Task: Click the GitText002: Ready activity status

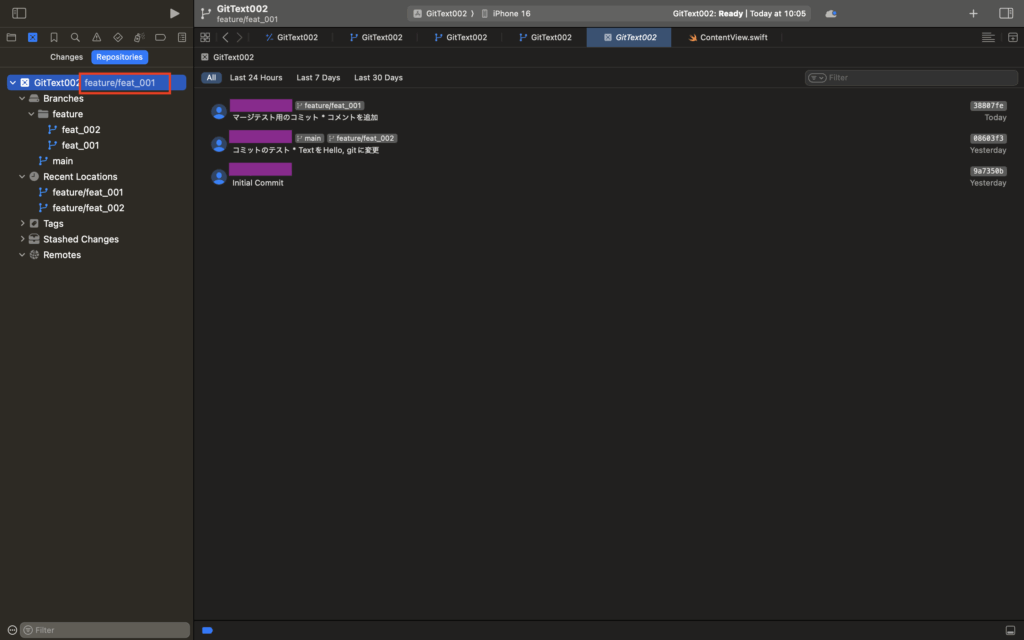Action: pyautogui.click(x=739, y=13)
